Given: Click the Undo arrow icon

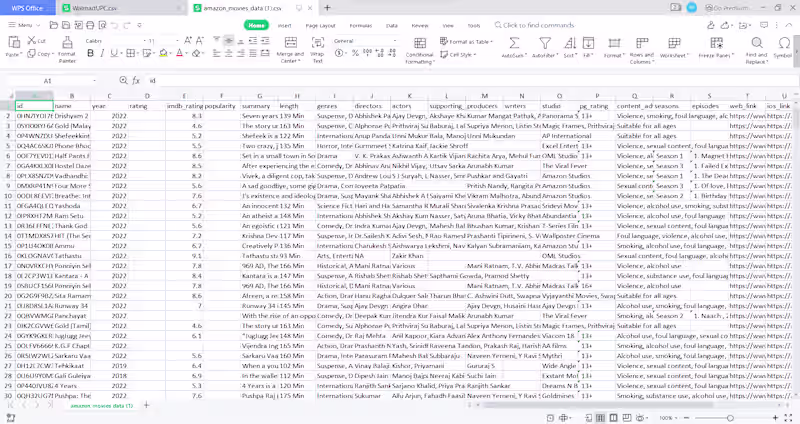Looking at the screenshot, I should pos(114,25).
